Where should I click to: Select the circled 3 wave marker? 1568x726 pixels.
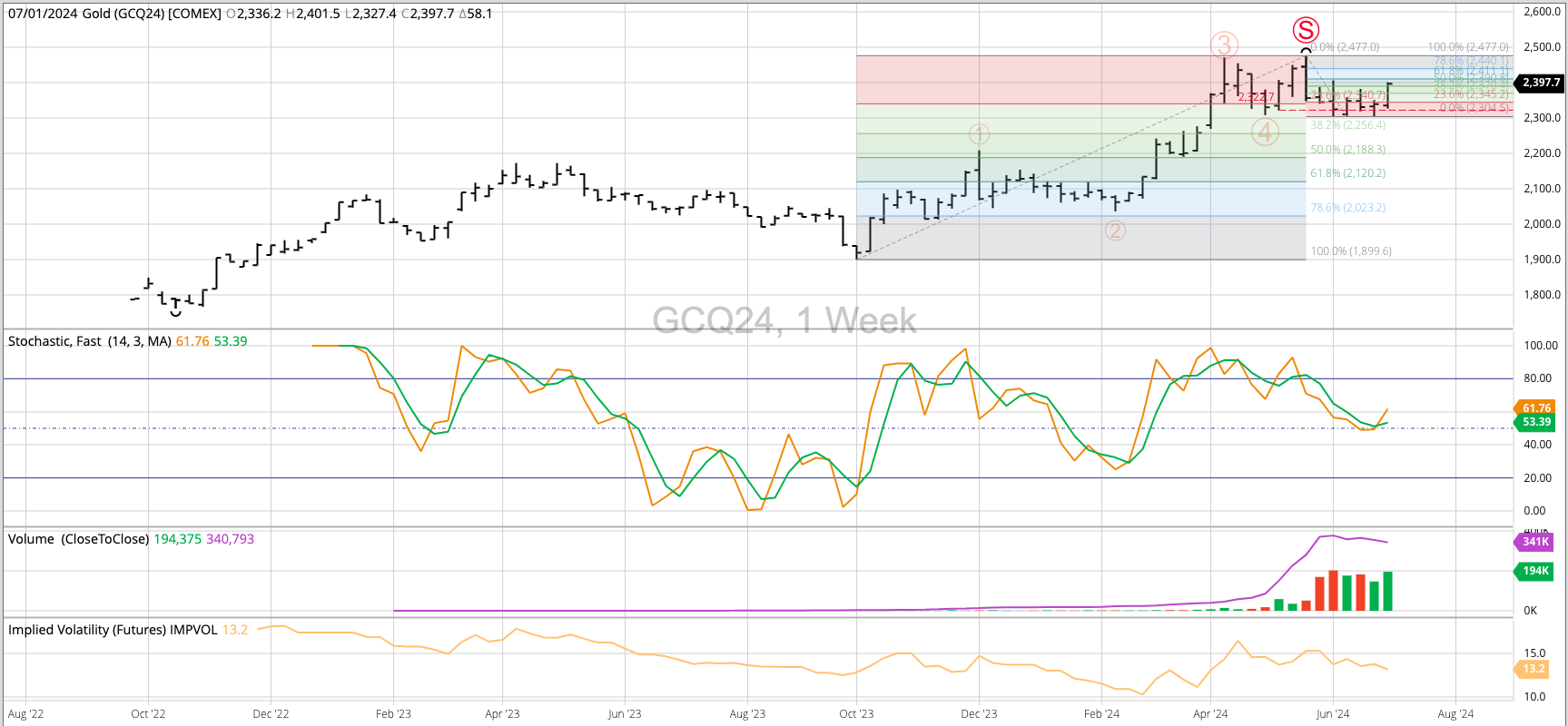point(1224,44)
